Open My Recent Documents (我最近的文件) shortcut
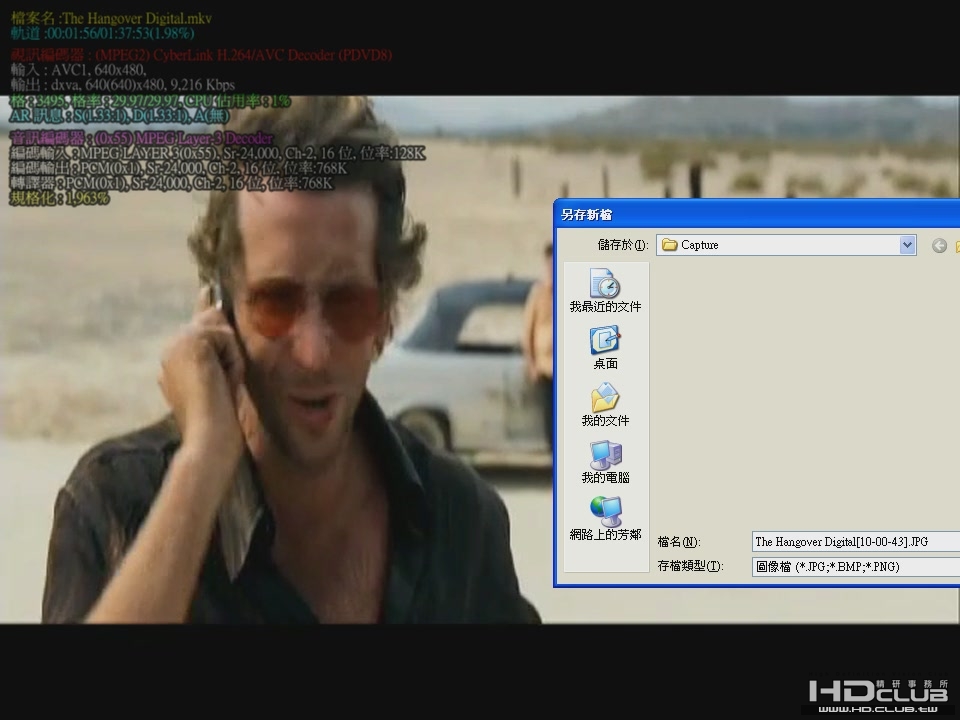 pyautogui.click(x=605, y=291)
